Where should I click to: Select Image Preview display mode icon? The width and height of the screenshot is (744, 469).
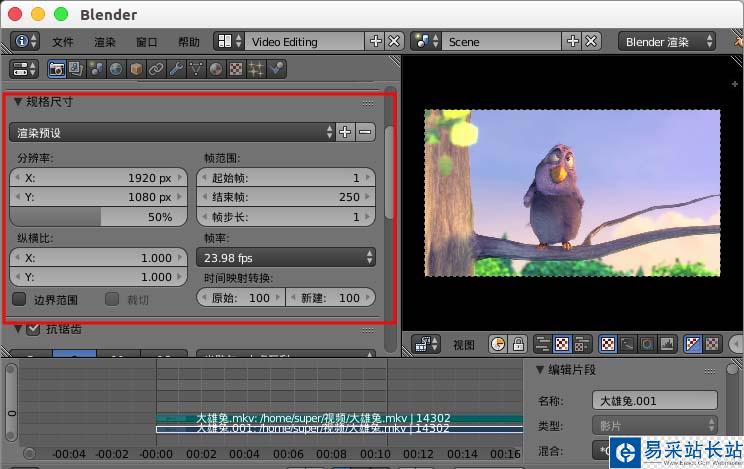(608, 344)
